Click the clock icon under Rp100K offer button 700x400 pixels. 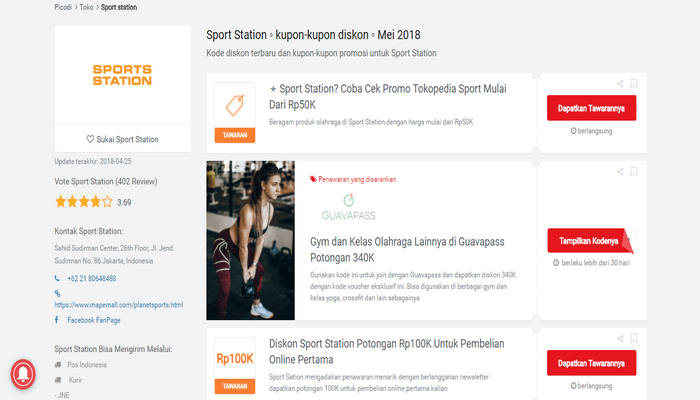[x=573, y=386]
